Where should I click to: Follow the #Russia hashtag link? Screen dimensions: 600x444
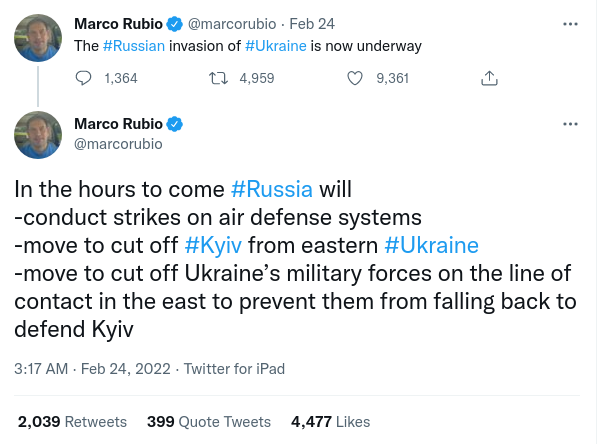coord(271,189)
